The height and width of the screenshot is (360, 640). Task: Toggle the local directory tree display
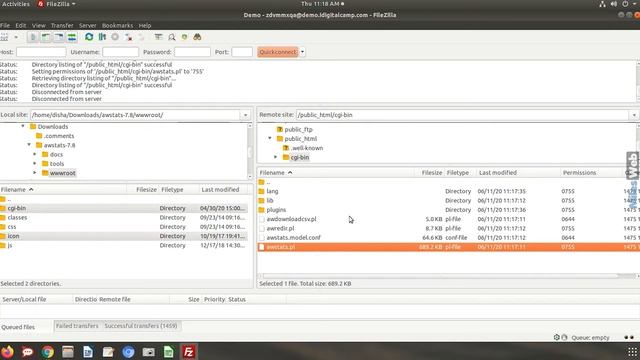point(46,37)
